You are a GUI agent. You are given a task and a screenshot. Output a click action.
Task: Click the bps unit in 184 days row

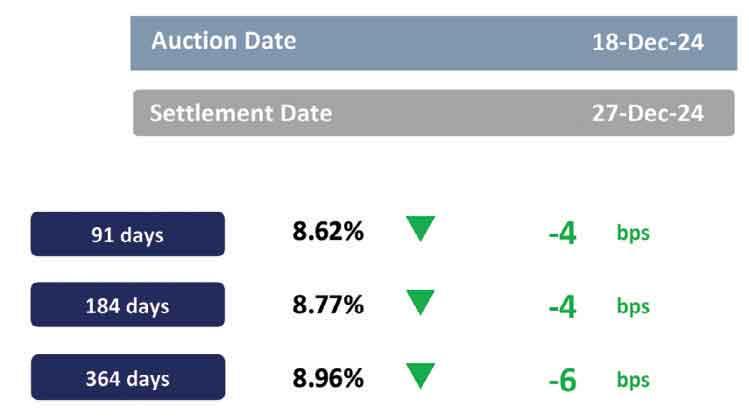(x=633, y=307)
